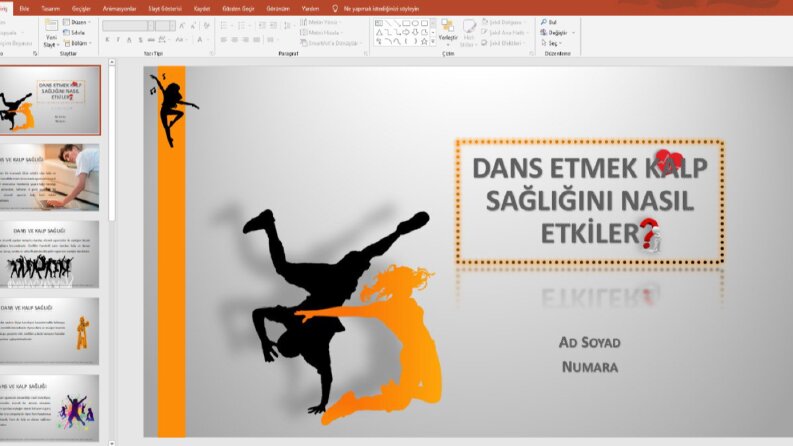This screenshot has height=446, width=793.
Task: Switch to the Görünüm tab
Action: 278,9
